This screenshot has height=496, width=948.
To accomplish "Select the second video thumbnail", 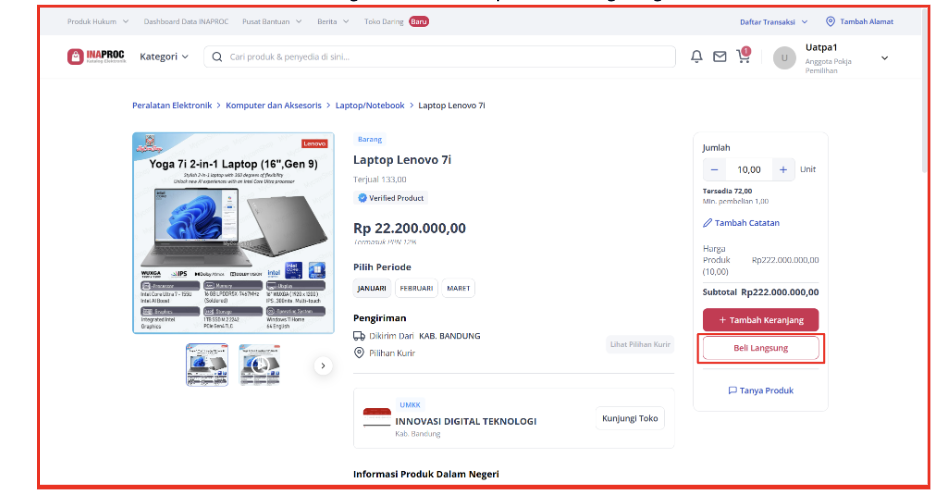I will pos(259,365).
